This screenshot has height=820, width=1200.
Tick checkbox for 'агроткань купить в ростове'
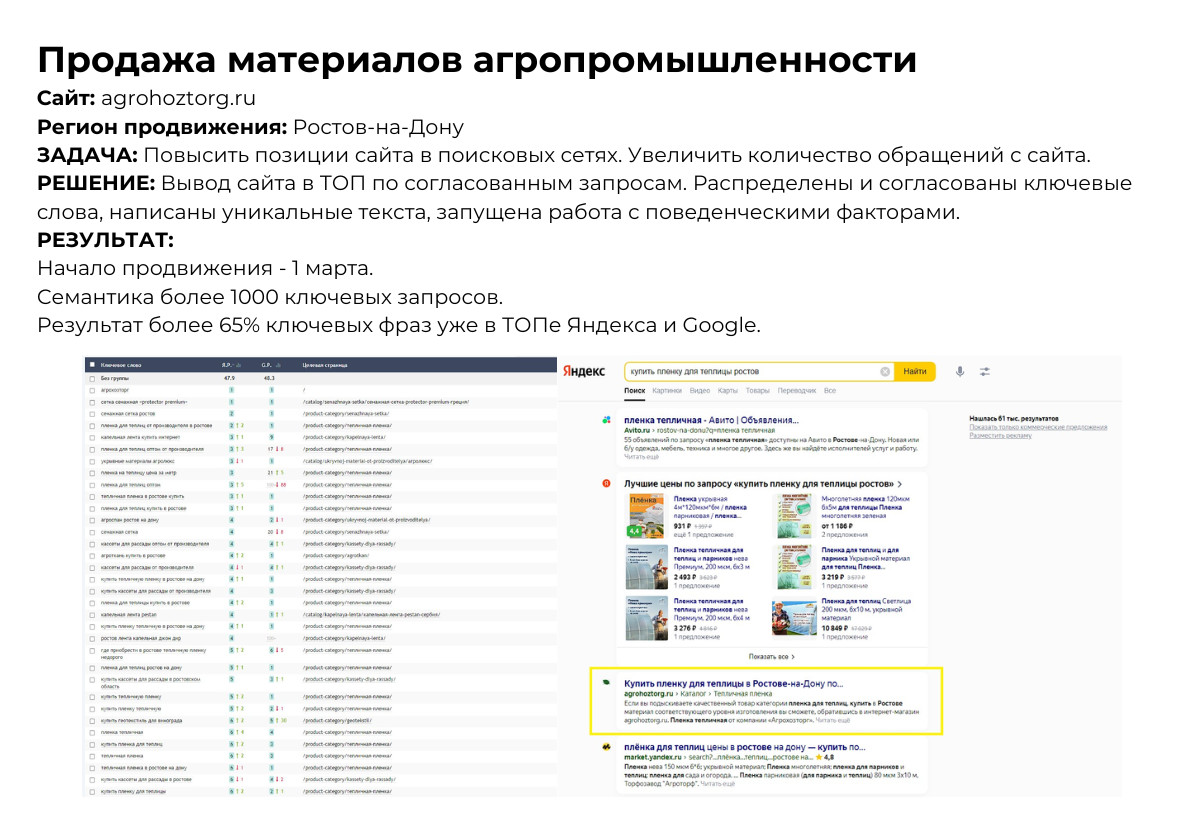(x=92, y=555)
